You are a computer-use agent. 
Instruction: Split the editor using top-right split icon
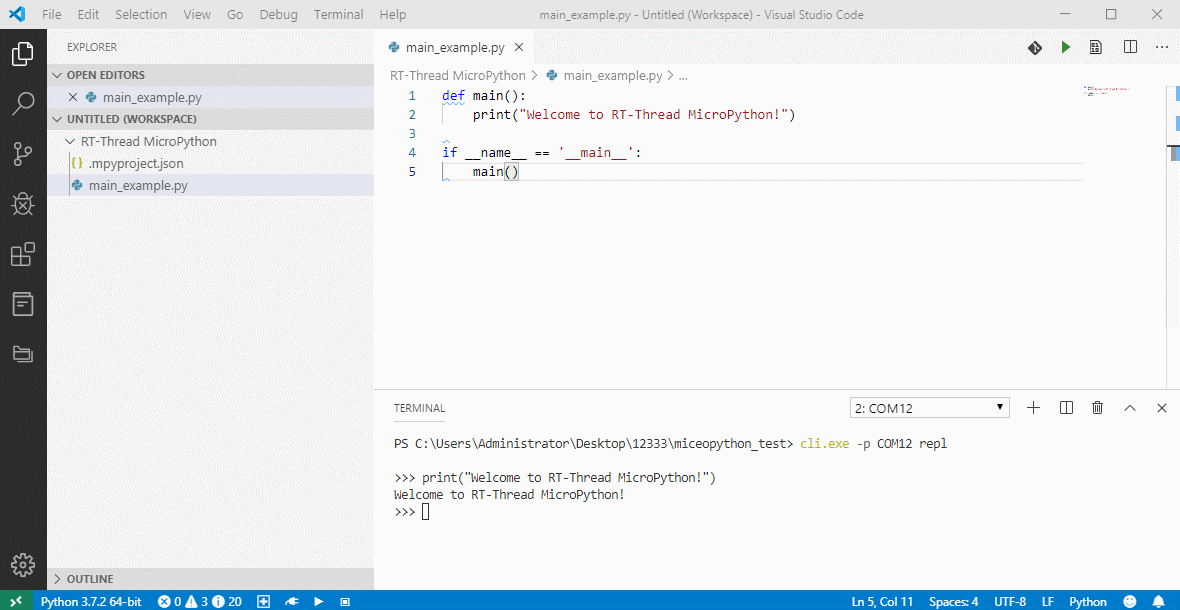pyautogui.click(x=1130, y=47)
